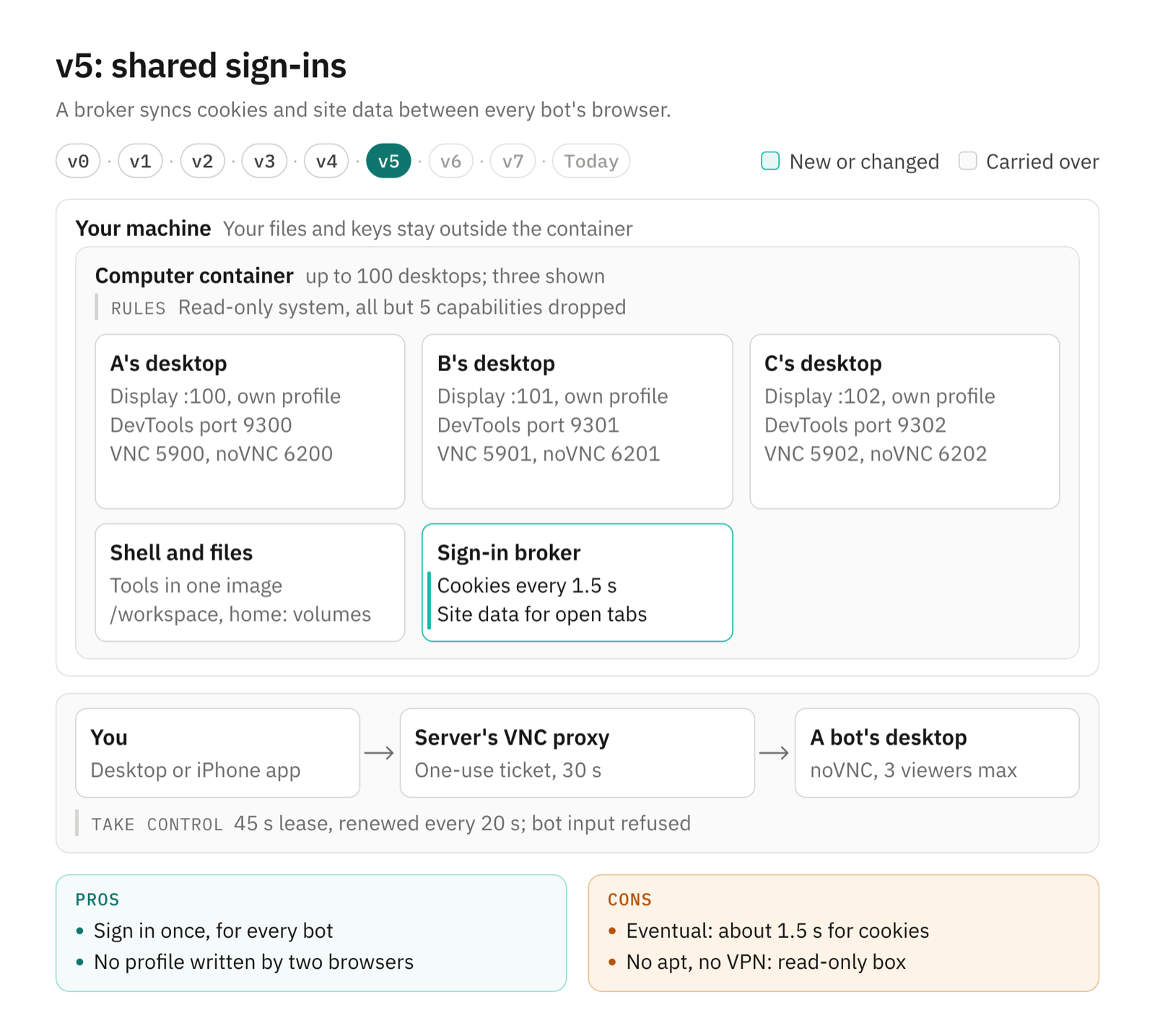Switch to the Today pill

pyautogui.click(x=591, y=161)
